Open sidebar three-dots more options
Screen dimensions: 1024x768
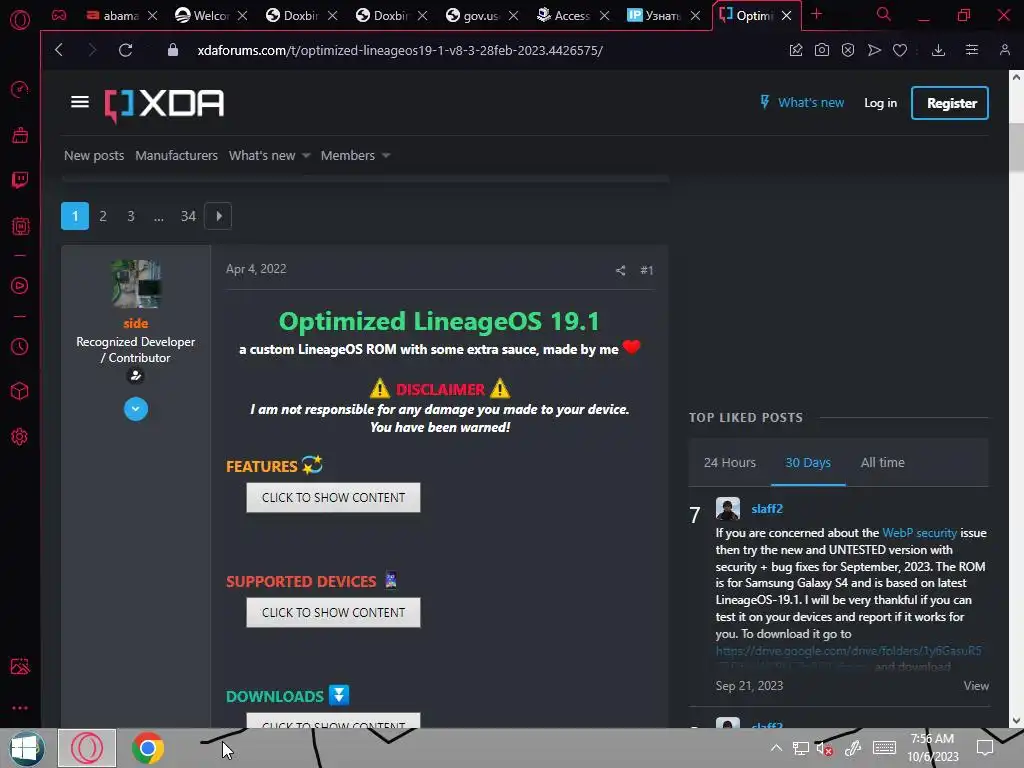pyautogui.click(x=20, y=707)
